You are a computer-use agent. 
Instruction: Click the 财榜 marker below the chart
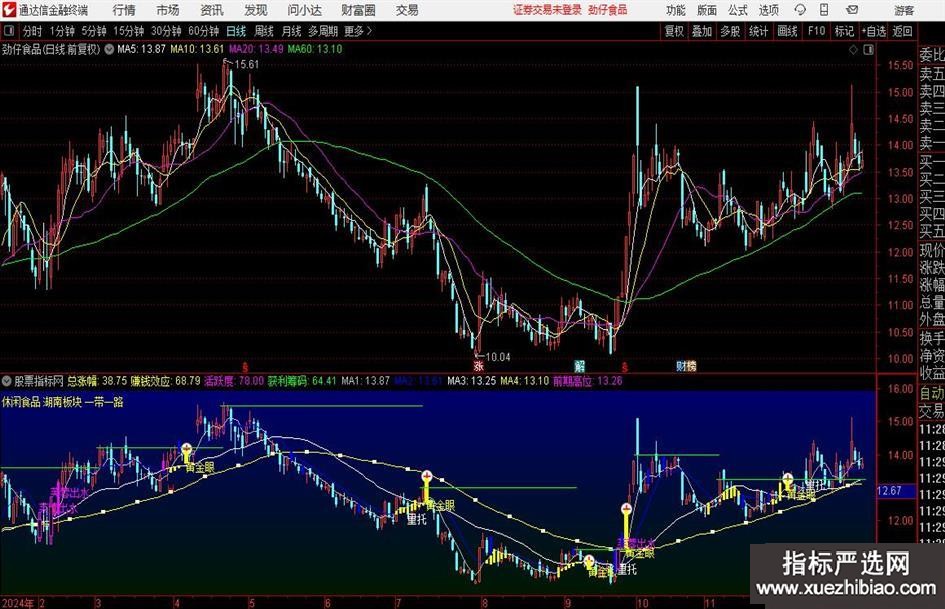click(x=686, y=365)
